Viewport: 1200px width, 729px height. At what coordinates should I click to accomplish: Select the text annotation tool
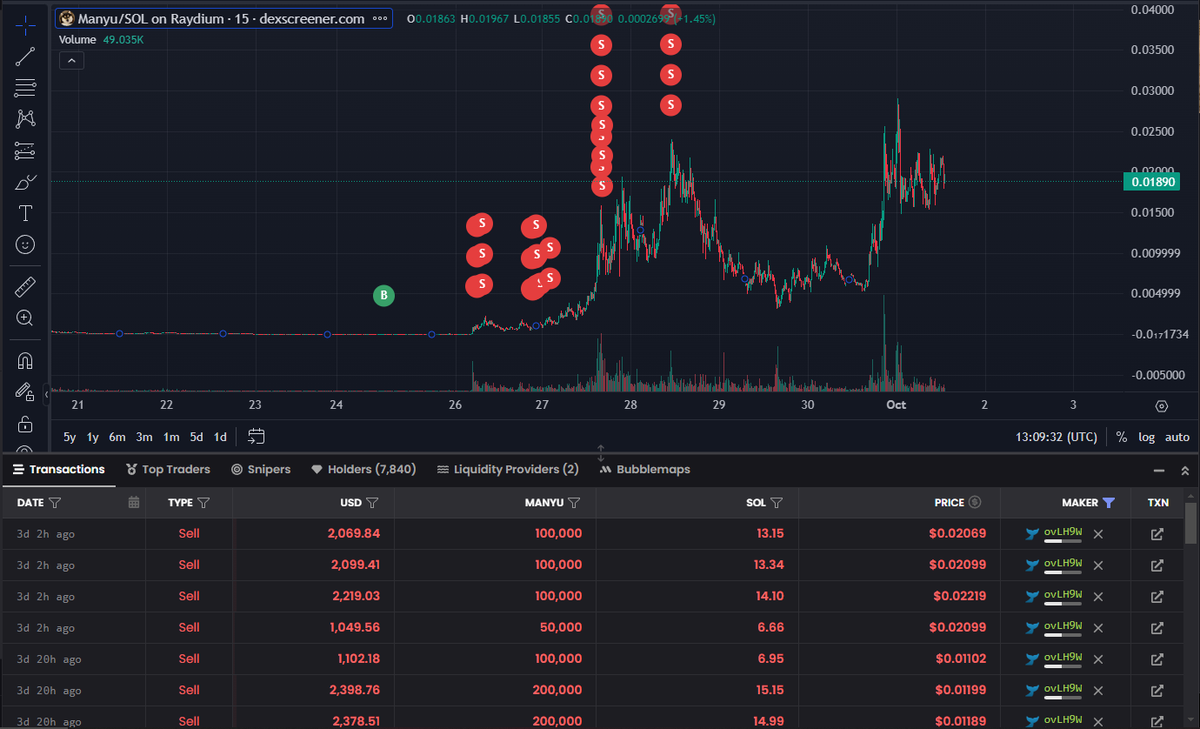point(24,212)
